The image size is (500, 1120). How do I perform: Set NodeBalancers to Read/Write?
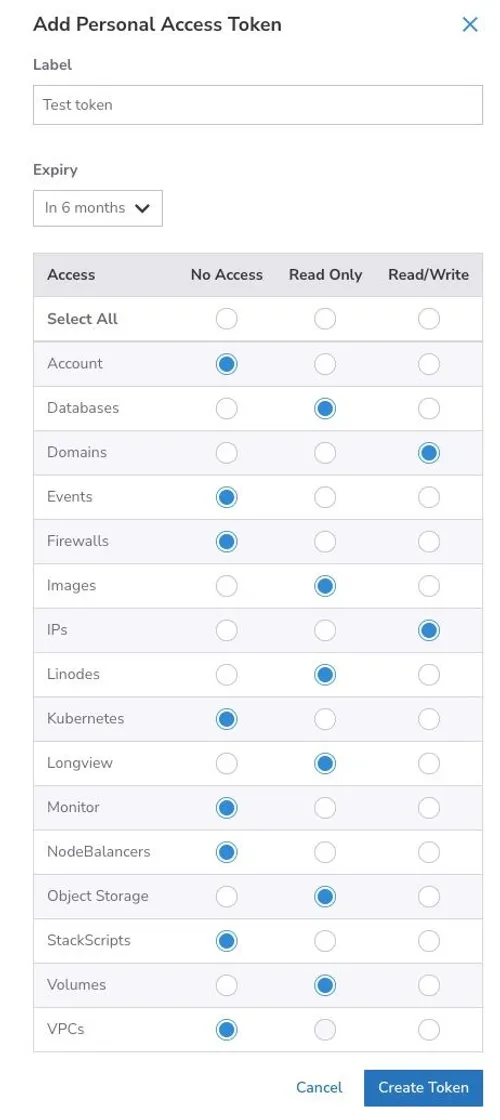pos(429,851)
